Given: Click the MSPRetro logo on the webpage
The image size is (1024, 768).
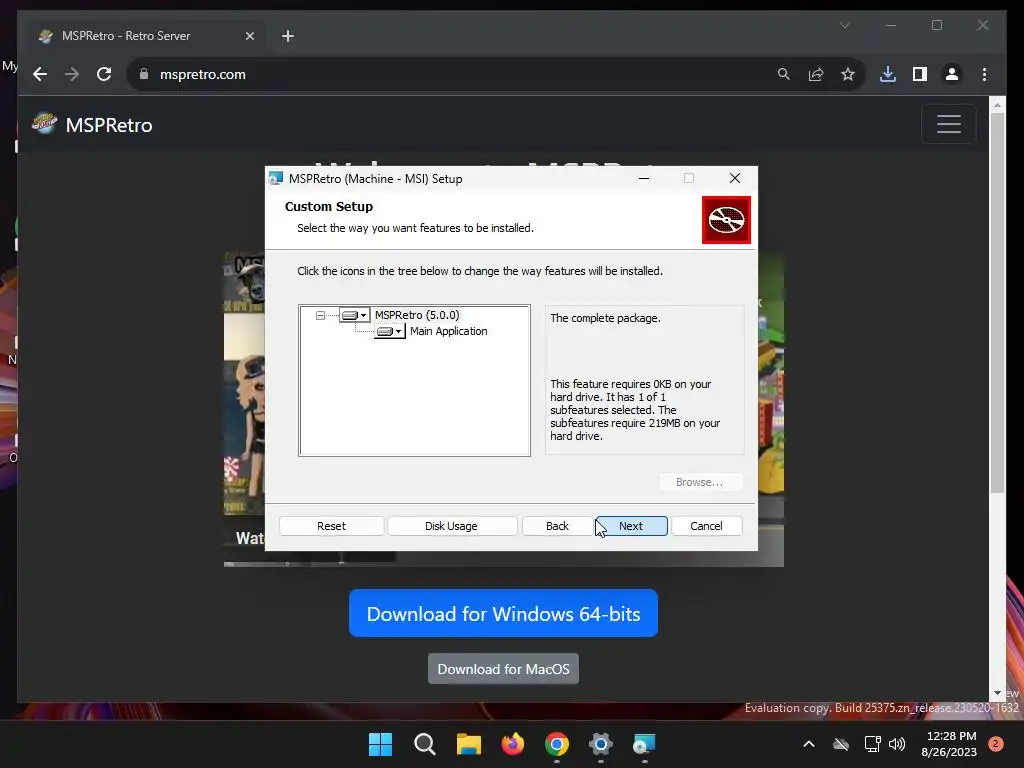Looking at the screenshot, I should [x=44, y=123].
